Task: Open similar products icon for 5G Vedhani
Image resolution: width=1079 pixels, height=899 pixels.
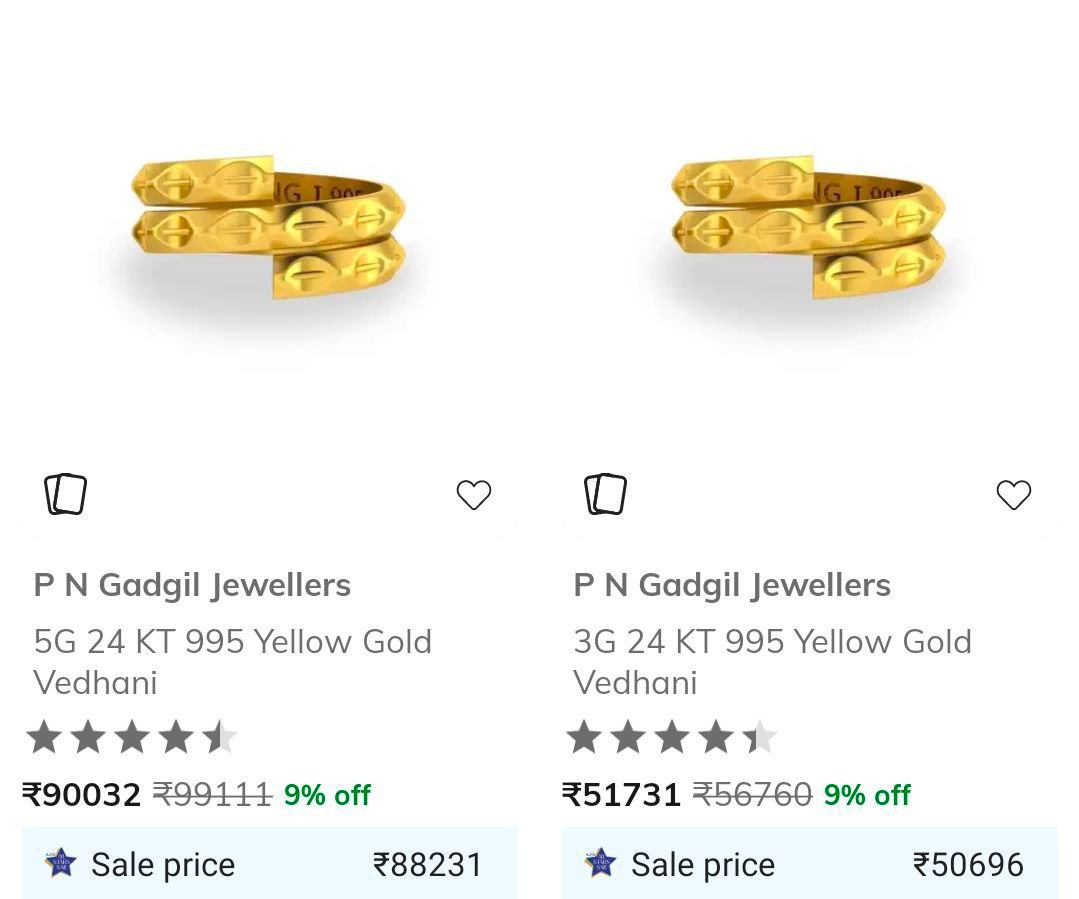Action: [x=66, y=494]
